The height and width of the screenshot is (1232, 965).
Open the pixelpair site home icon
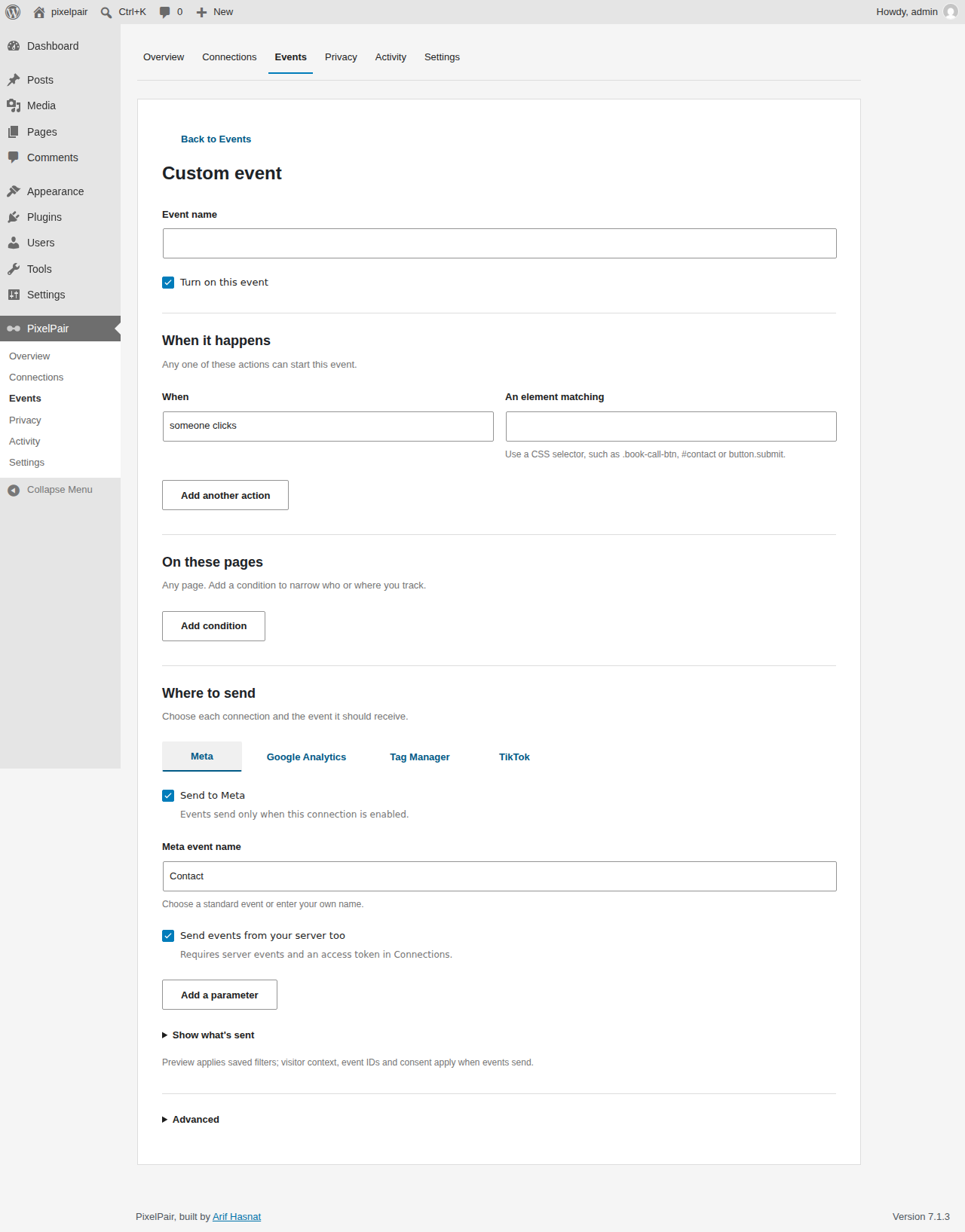pyautogui.click(x=39, y=12)
